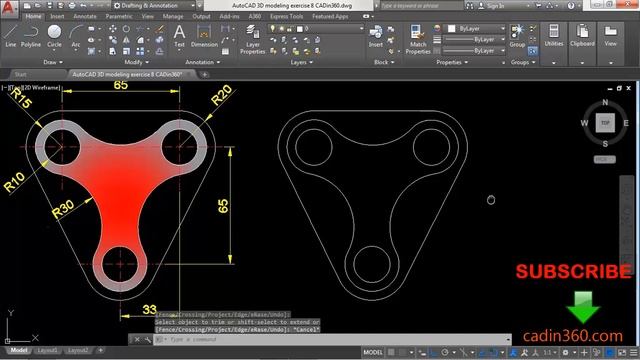Click the Help question mark icon

571,6
